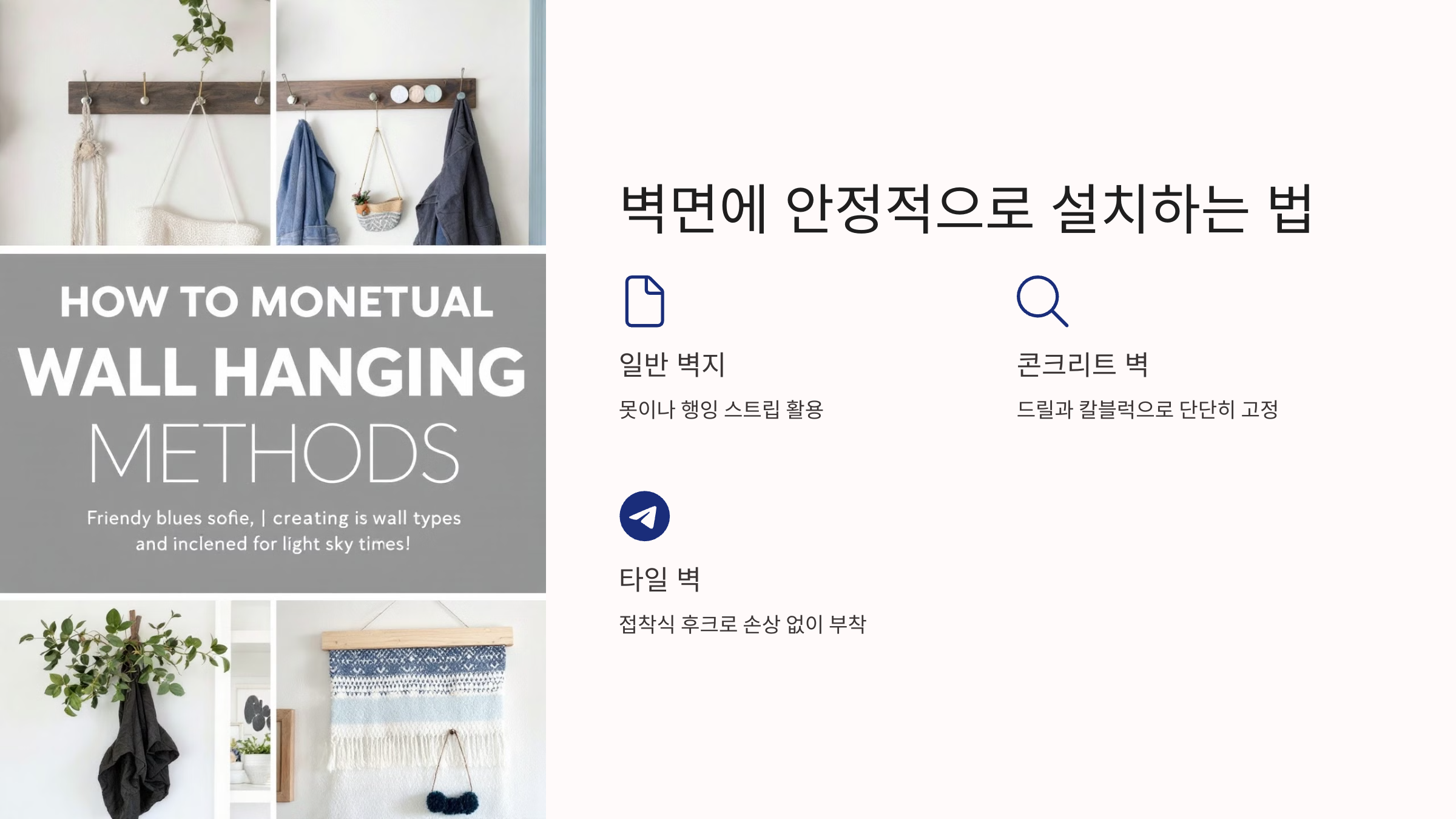Click the photo of blue jacket on hooks
This screenshot has height=819, width=1456.
pos(411,123)
